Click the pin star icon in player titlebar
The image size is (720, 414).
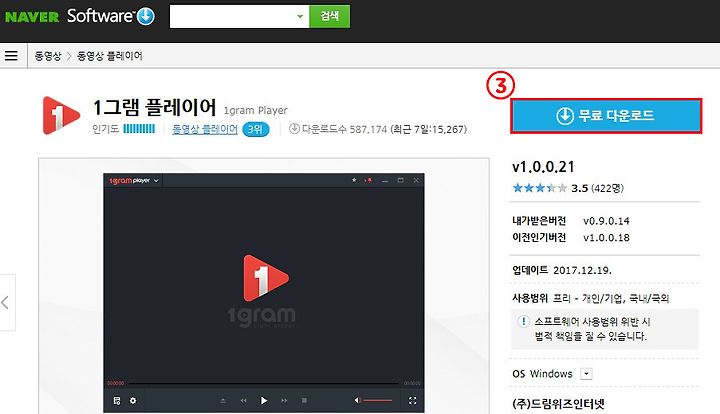click(x=354, y=180)
